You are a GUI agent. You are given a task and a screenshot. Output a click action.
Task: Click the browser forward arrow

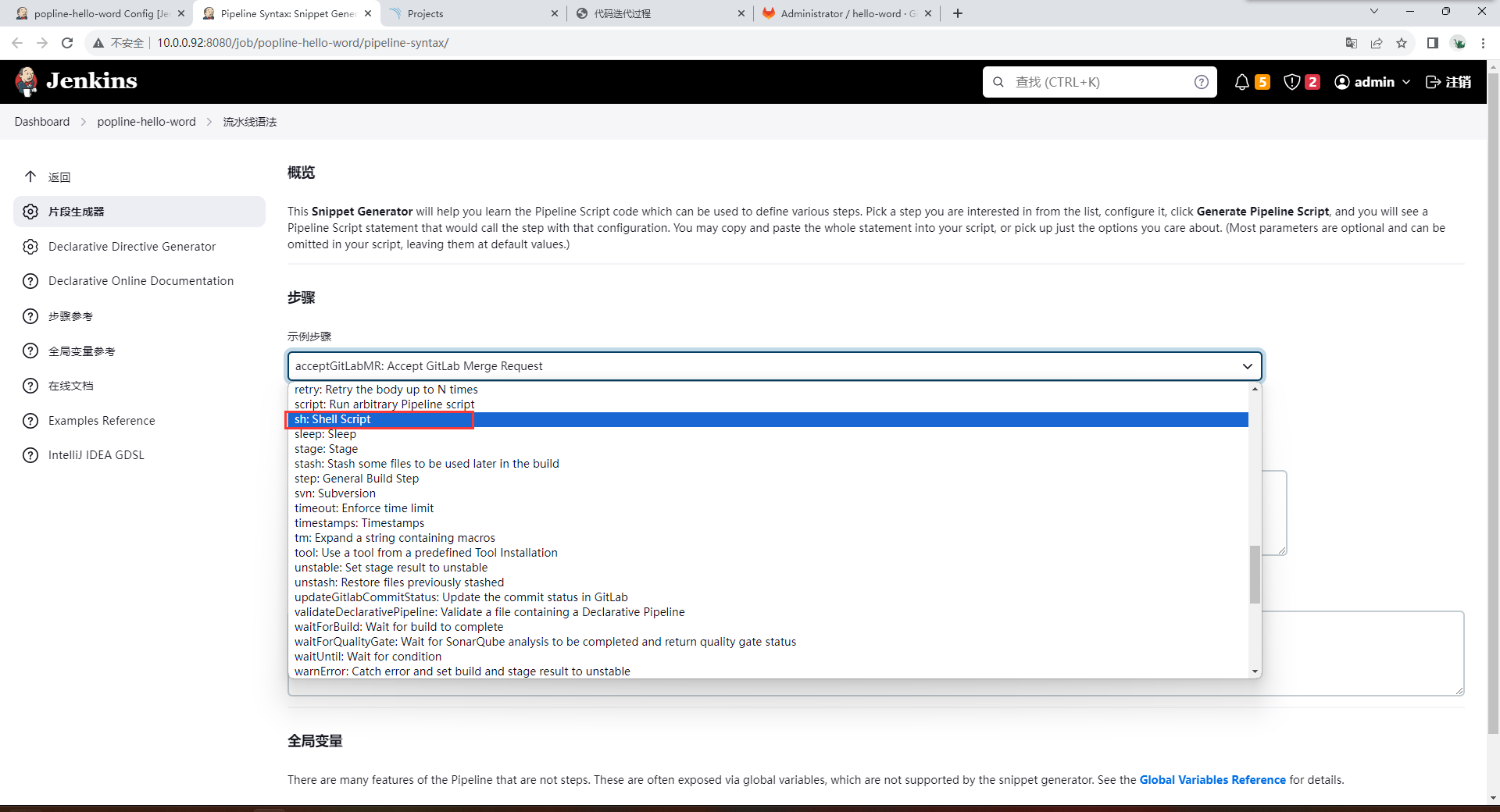click(x=42, y=43)
